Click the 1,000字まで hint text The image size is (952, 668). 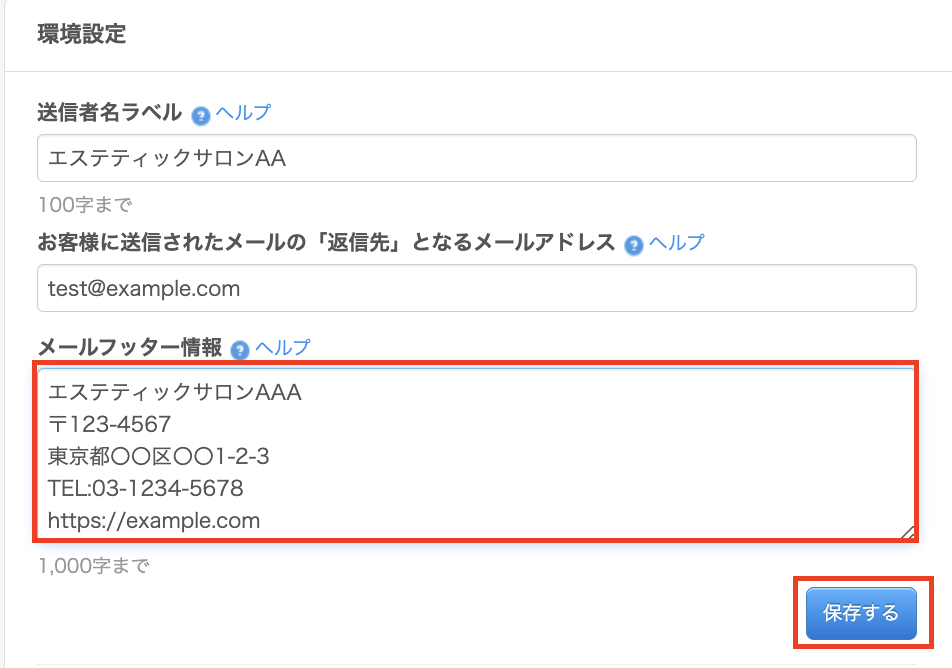93,566
